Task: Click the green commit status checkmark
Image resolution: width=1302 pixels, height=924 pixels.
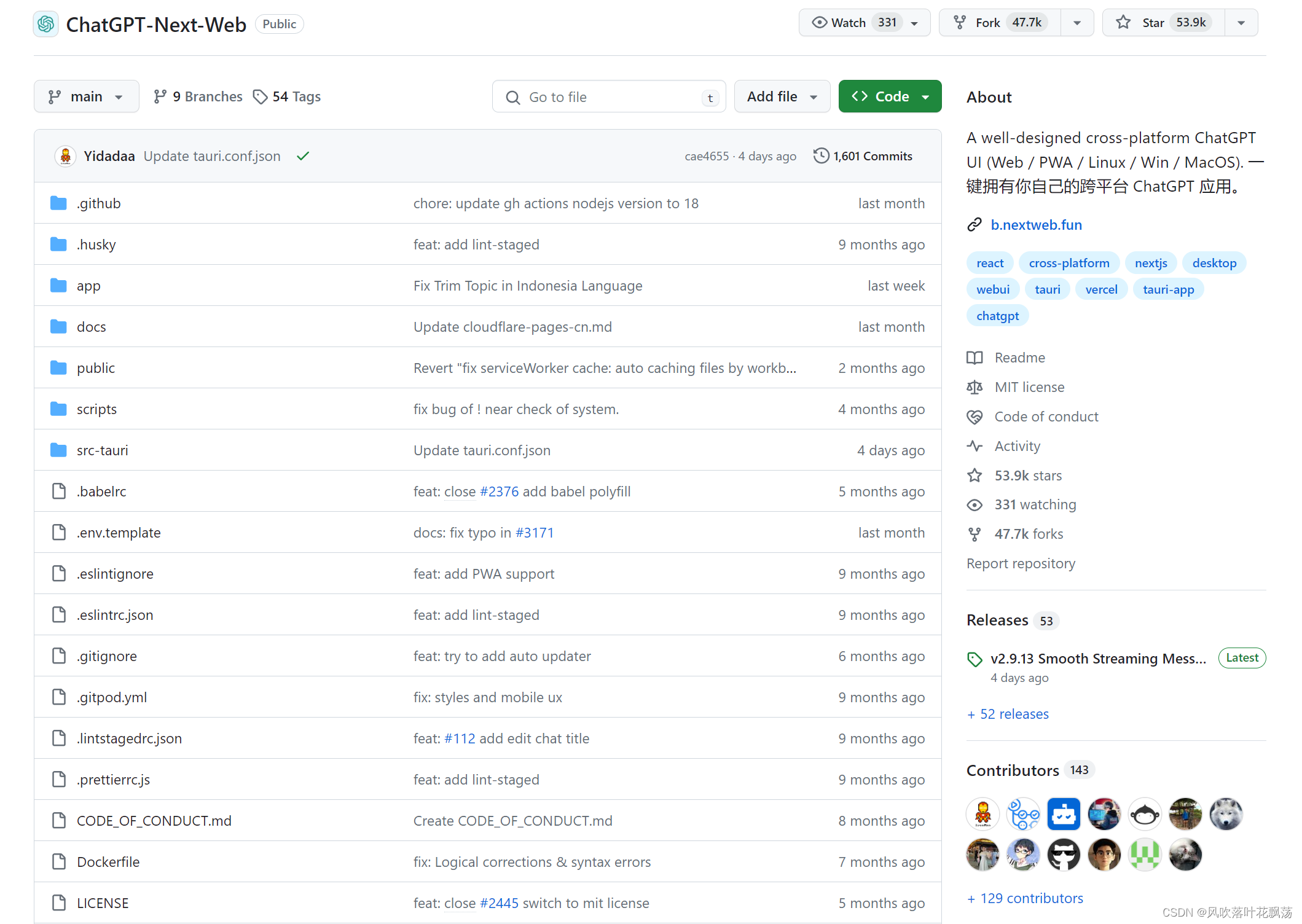Action: (302, 156)
